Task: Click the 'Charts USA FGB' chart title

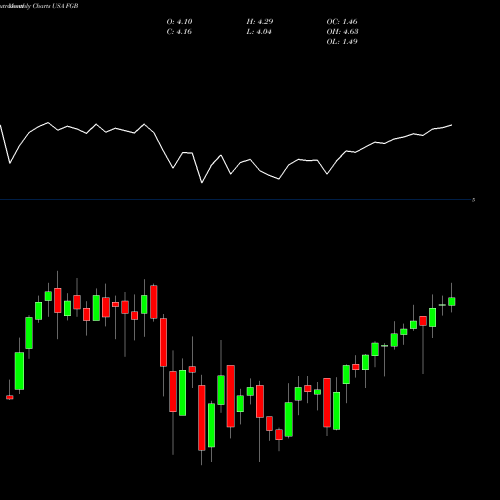Action: coord(56,6)
